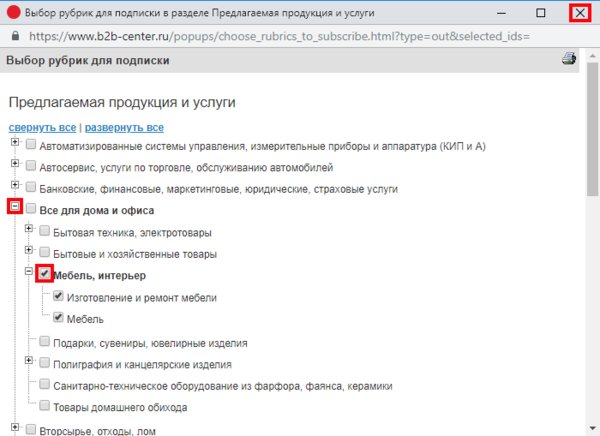
Task: Expand the 'Автосервис' category node
Action: [x=15, y=165]
